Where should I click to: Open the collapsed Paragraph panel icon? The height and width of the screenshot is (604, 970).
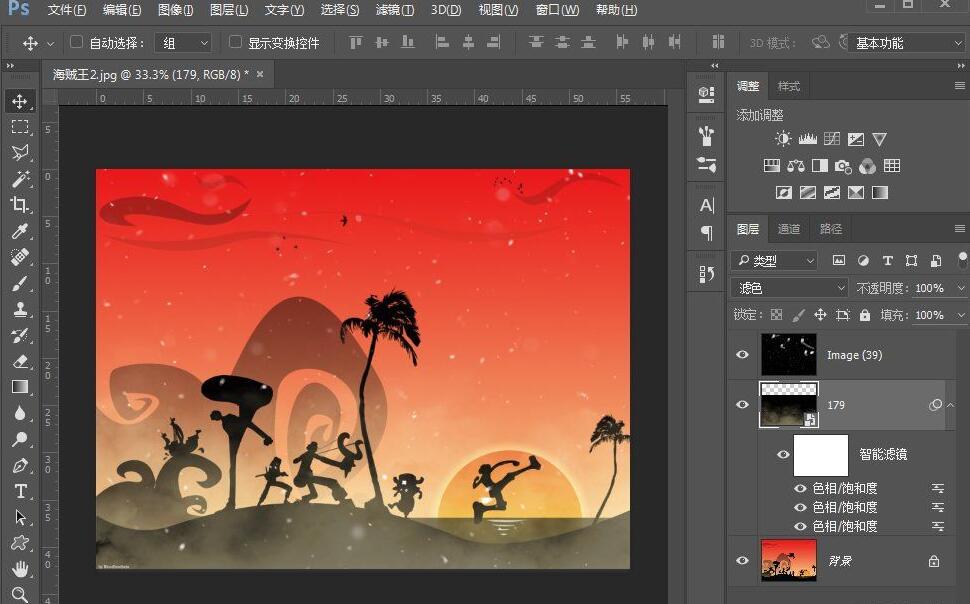pyautogui.click(x=706, y=233)
